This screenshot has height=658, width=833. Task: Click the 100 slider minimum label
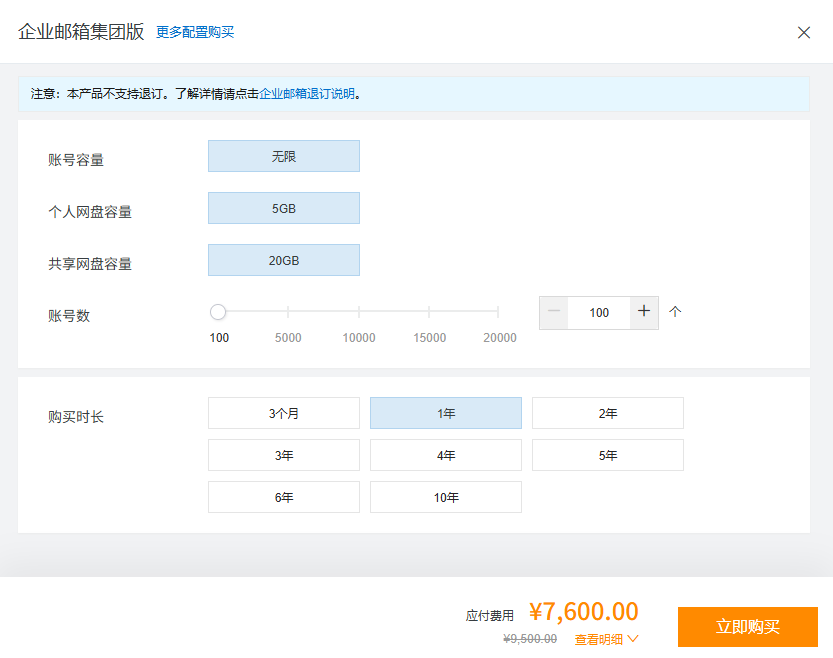(219, 338)
